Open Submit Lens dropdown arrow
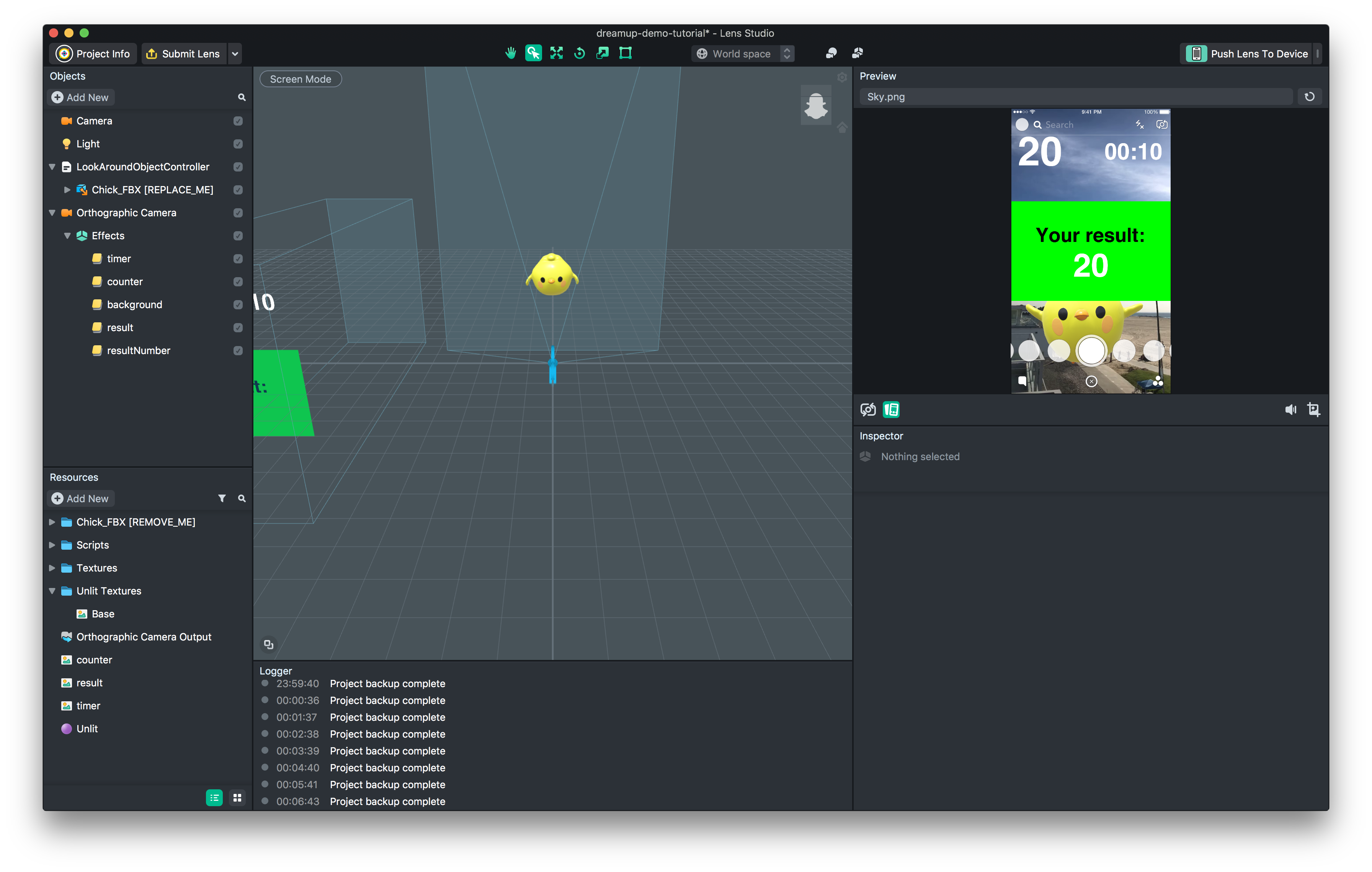1372x872 pixels. 235,54
